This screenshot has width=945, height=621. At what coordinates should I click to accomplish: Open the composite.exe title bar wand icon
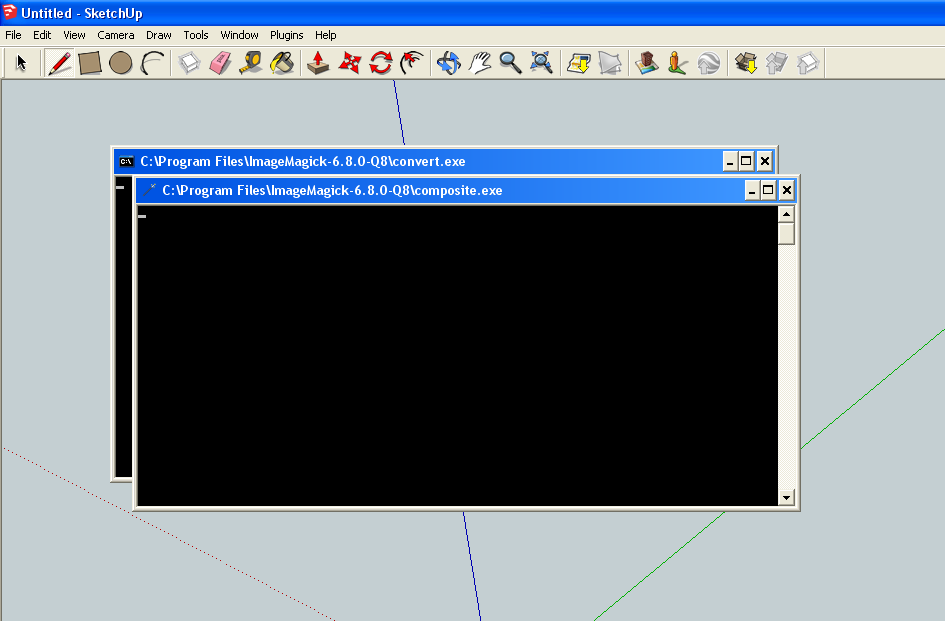tap(149, 190)
